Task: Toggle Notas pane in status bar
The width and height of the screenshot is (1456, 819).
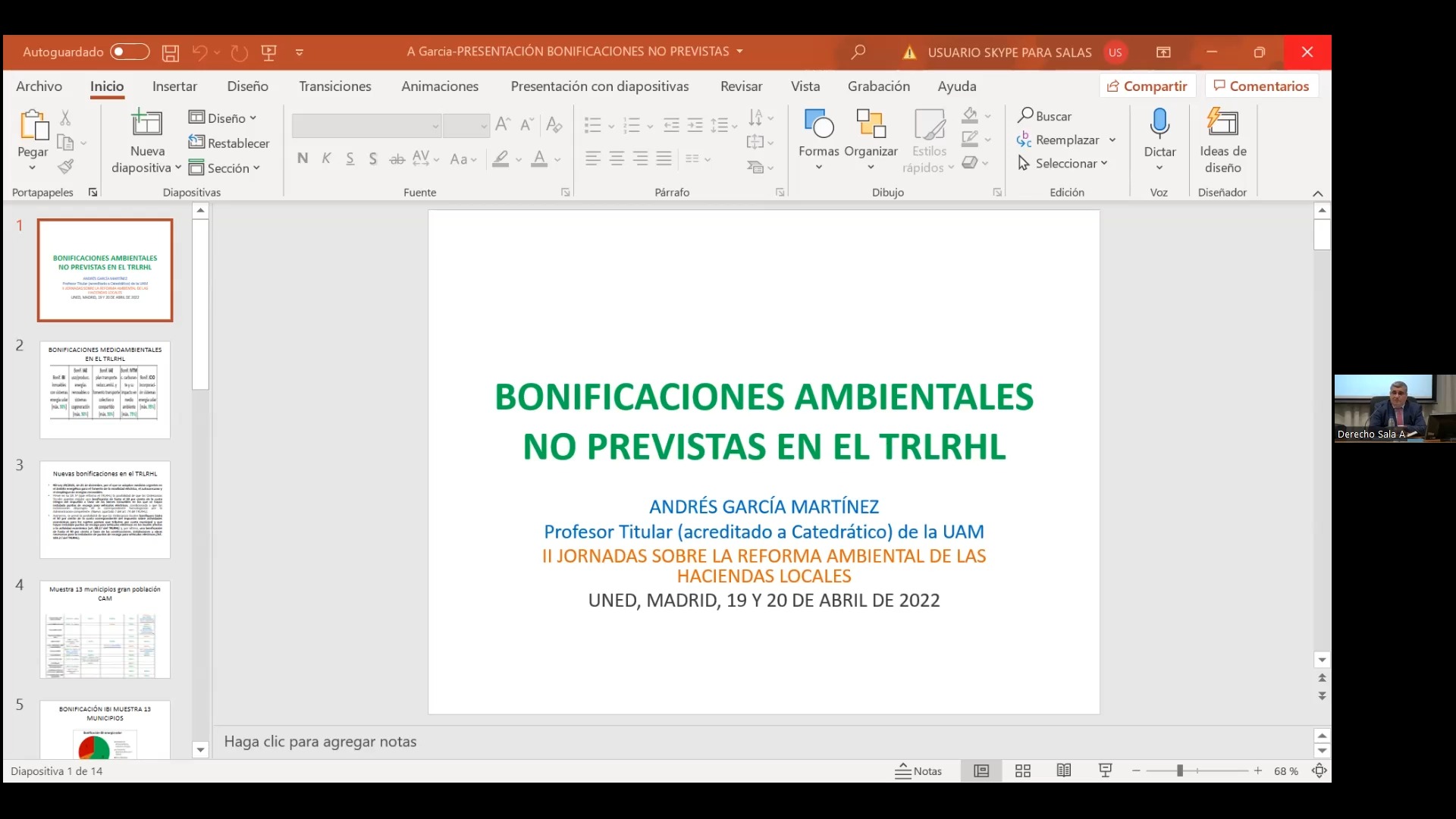Action: click(918, 770)
